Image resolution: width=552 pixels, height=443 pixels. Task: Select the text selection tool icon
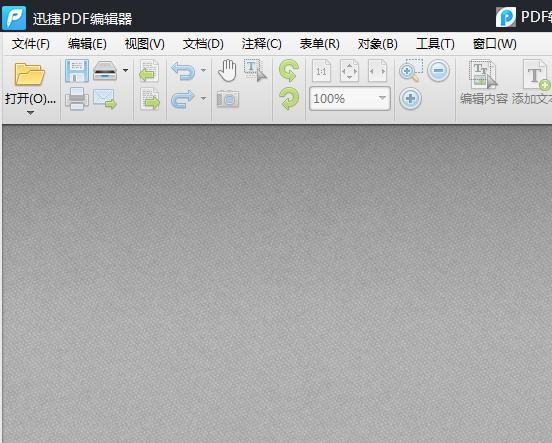point(255,70)
